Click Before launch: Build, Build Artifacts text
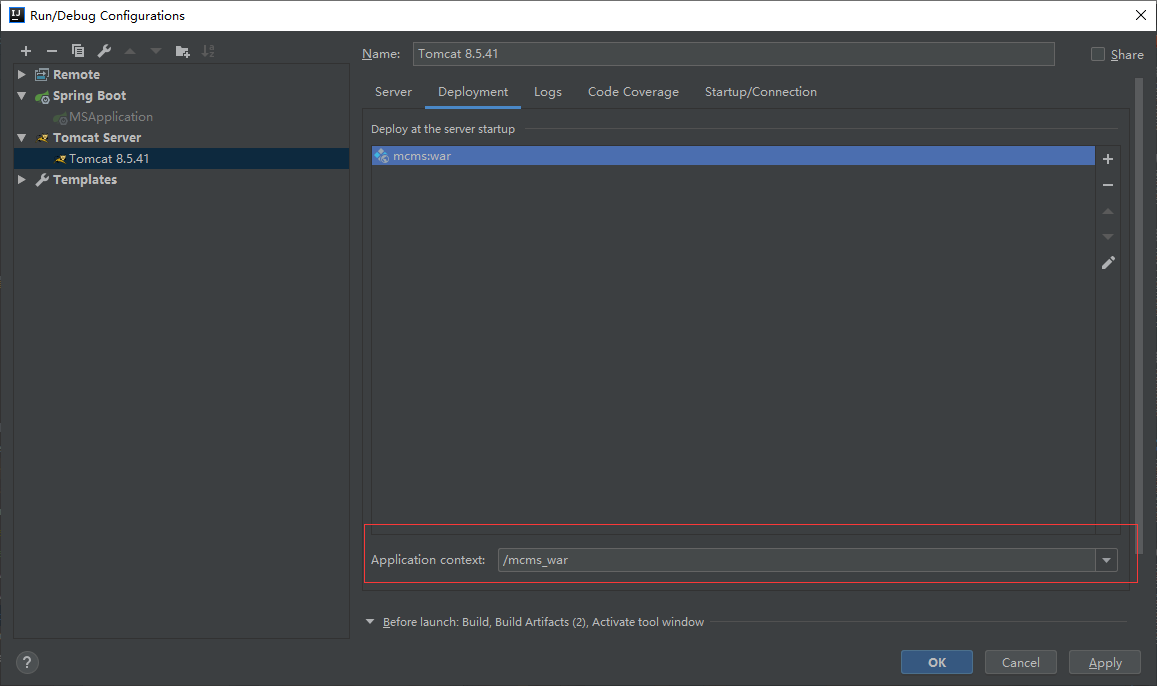This screenshot has height=686, width=1157. pyautogui.click(x=543, y=622)
